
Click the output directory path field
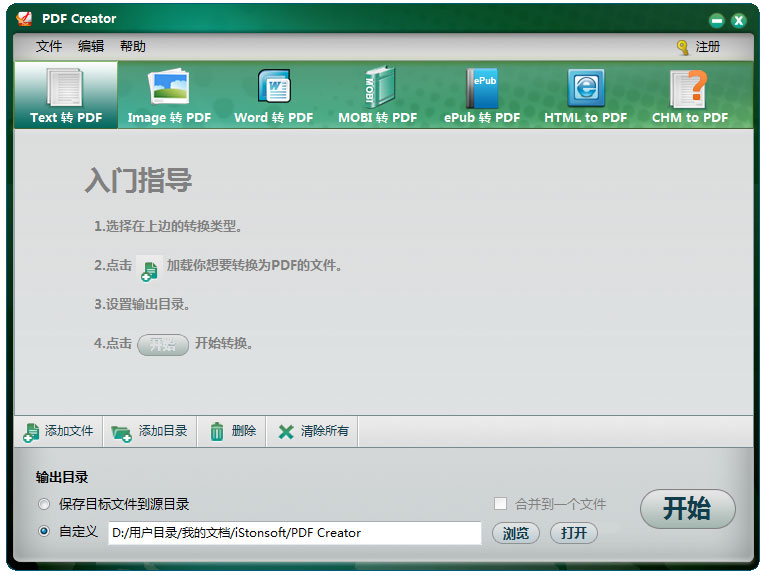click(x=294, y=533)
